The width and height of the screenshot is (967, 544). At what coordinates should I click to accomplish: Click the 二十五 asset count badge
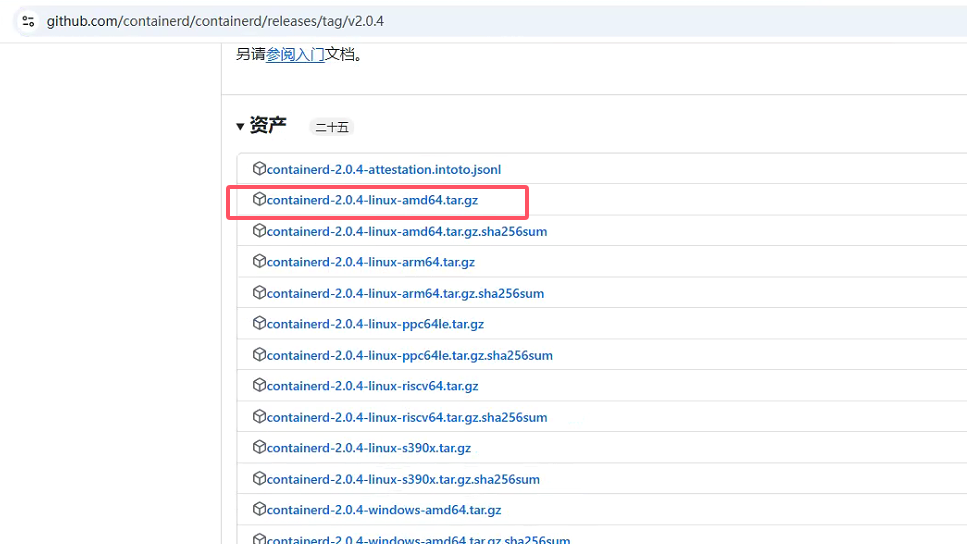click(x=332, y=127)
